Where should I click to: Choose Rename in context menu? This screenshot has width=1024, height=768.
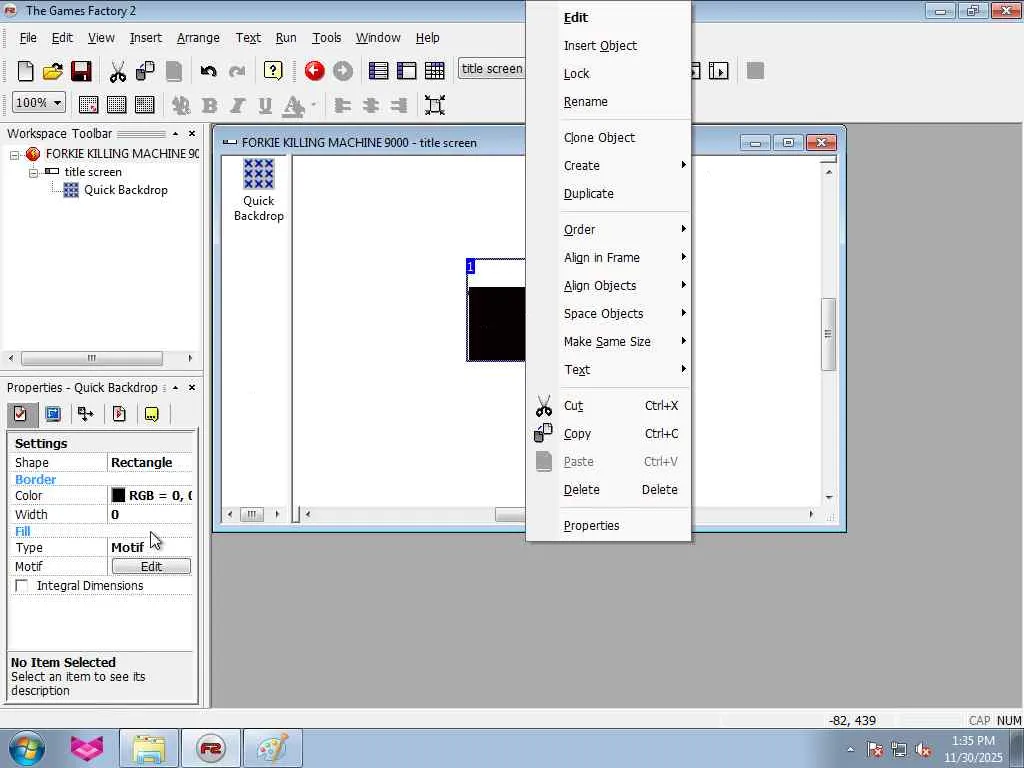point(586,102)
